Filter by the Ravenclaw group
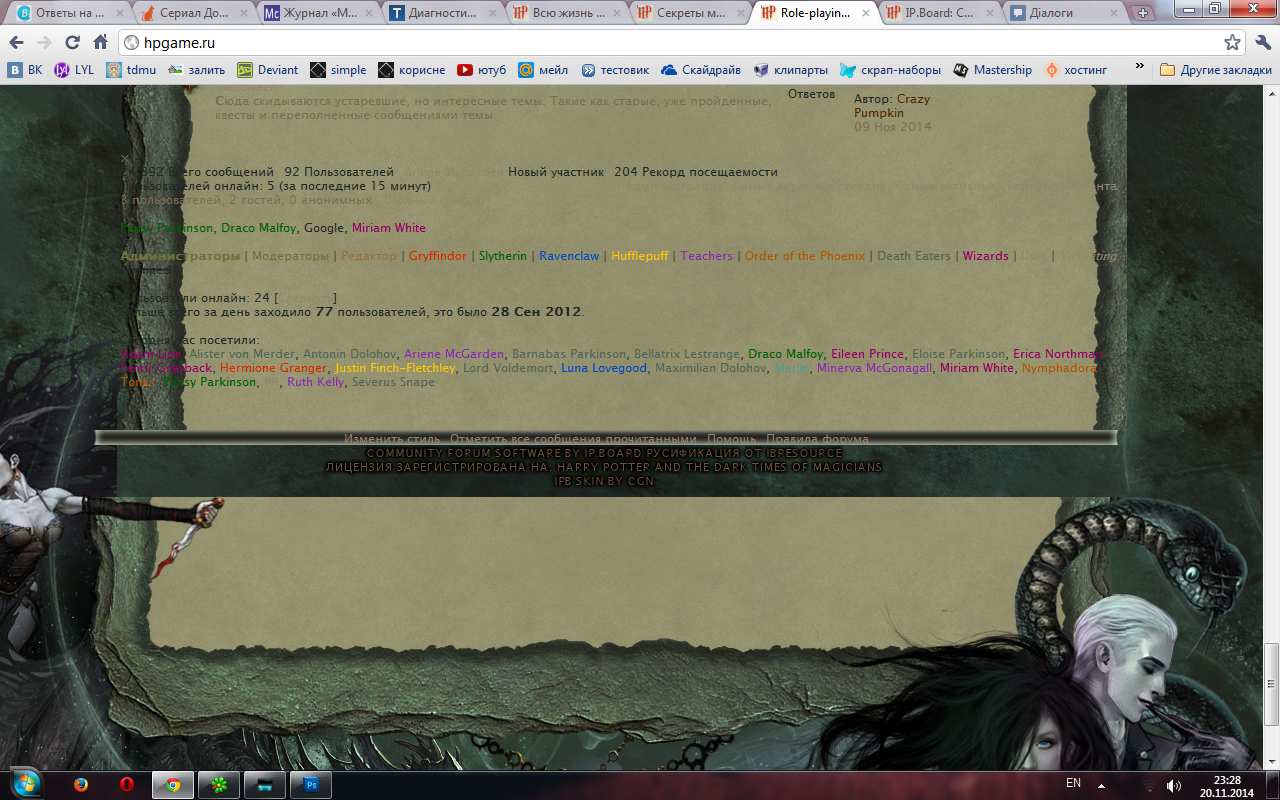Image resolution: width=1280 pixels, height=800 pixels. pos(569,256)
